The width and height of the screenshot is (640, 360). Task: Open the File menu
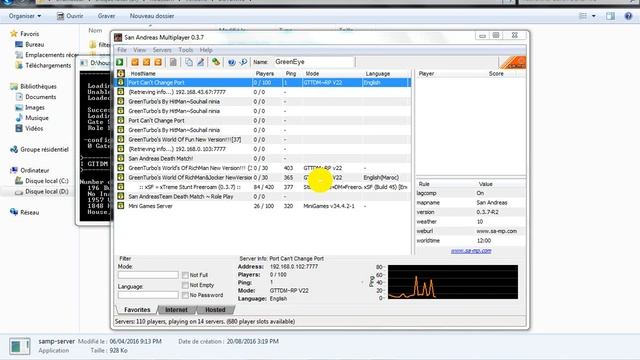click(122, 50)
